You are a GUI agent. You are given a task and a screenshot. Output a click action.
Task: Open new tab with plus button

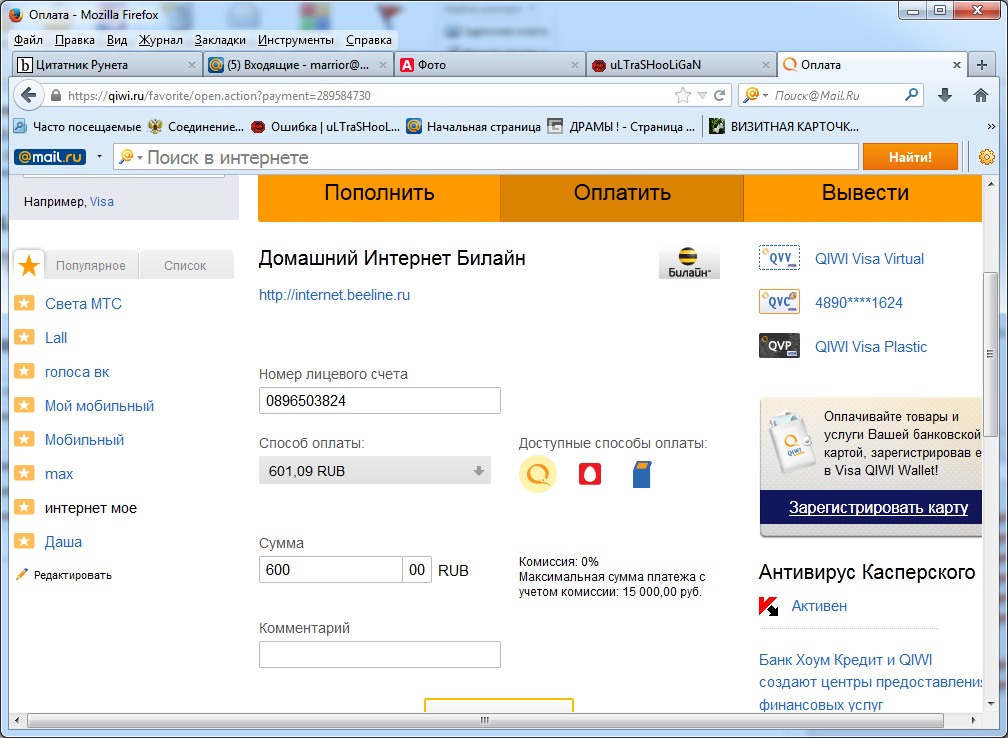tap(982, 65)
